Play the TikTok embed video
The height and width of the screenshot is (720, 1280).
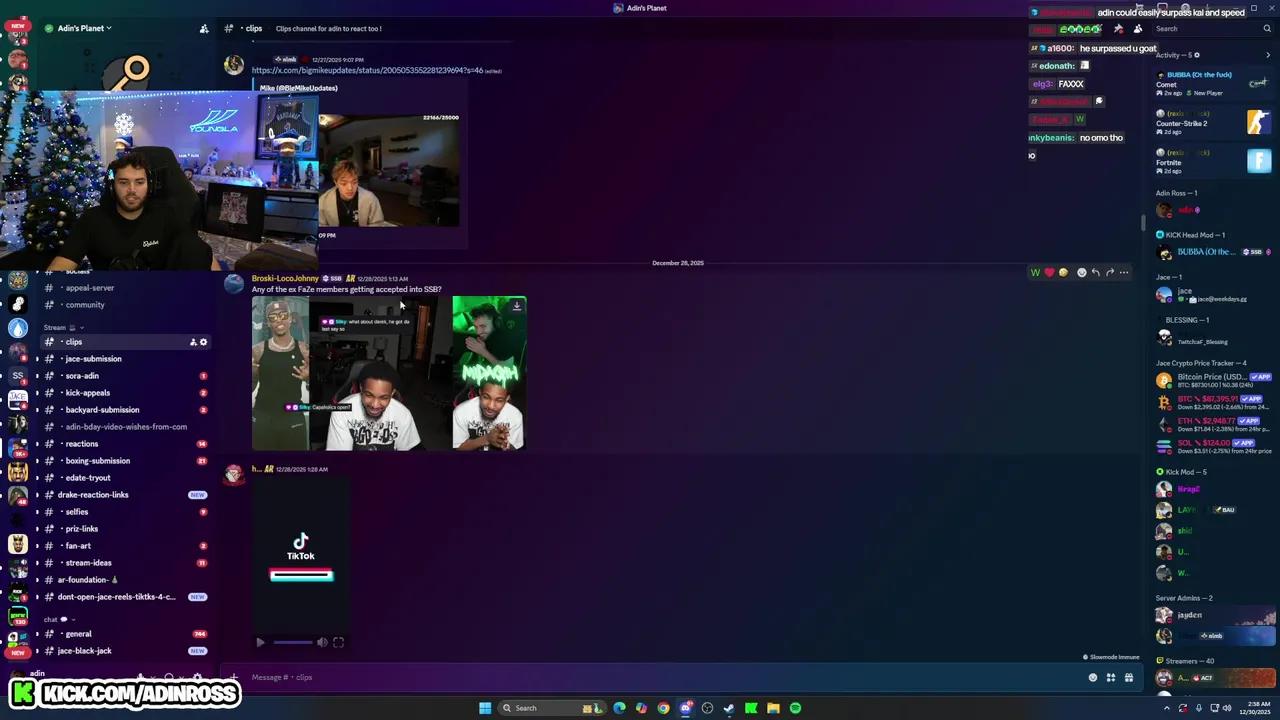[x=259, y=642]
